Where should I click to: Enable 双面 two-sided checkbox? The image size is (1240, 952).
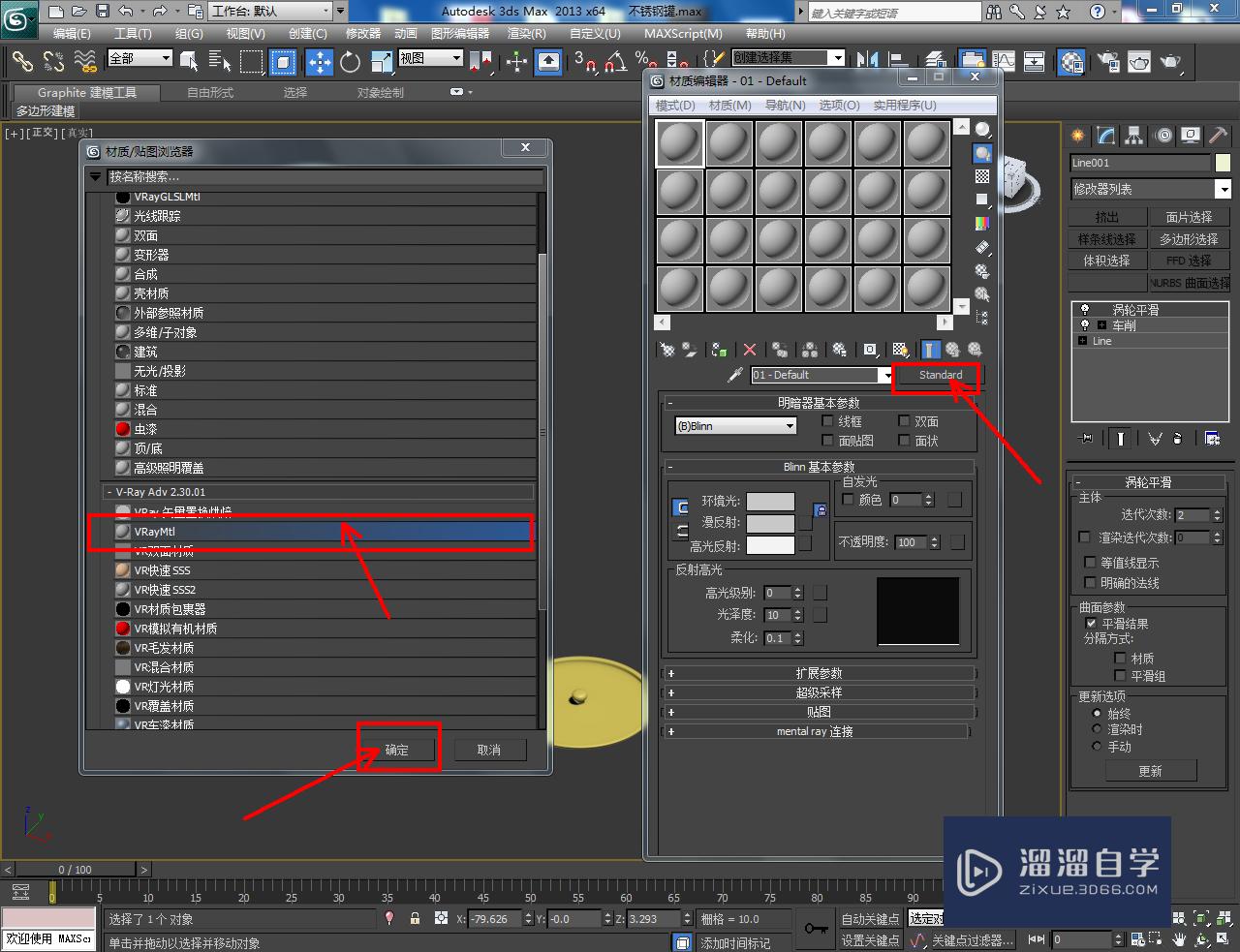(x=905, y=421)
